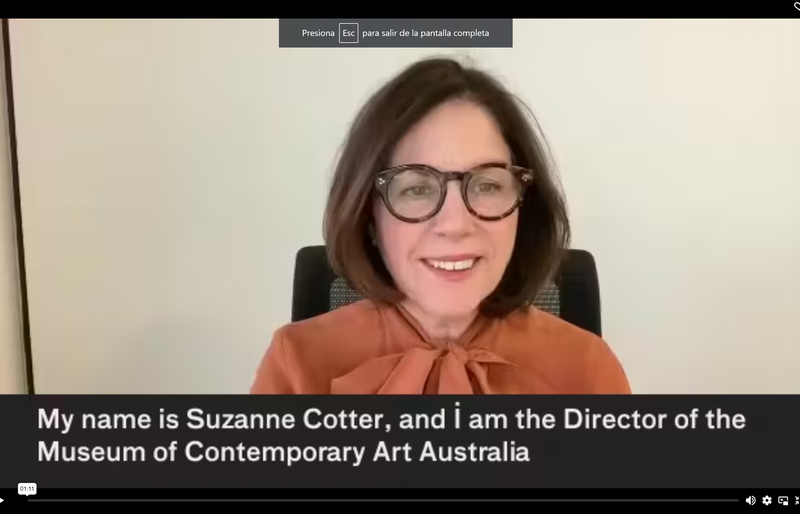Image resolution: width=800 pixels, height=514 pixels.
Task: Open the gear settings menu
Action: 767,500
